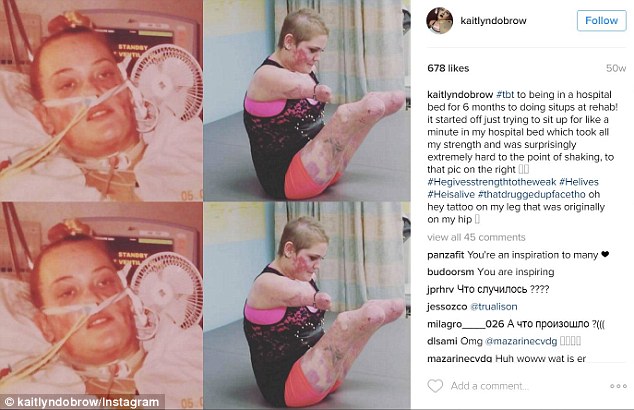Click the heart like icon
The height and width of the screenshot is (410, 634).
[x=435, y=386]
